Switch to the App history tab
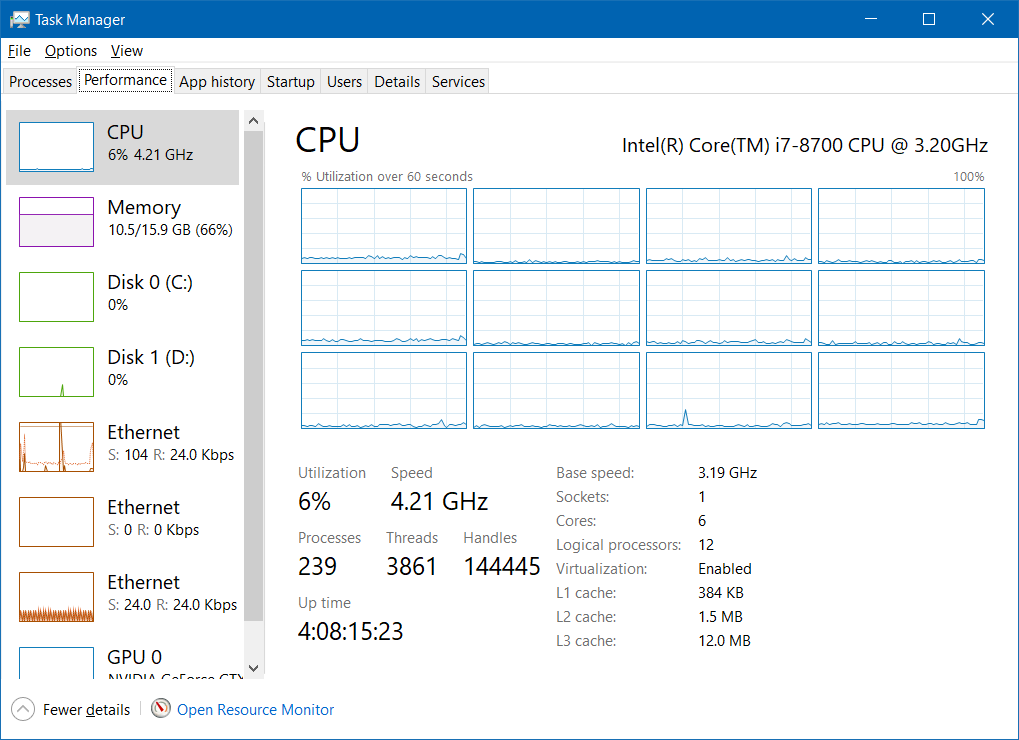The width and height of the screenshot is (1019, 740). 217,82
